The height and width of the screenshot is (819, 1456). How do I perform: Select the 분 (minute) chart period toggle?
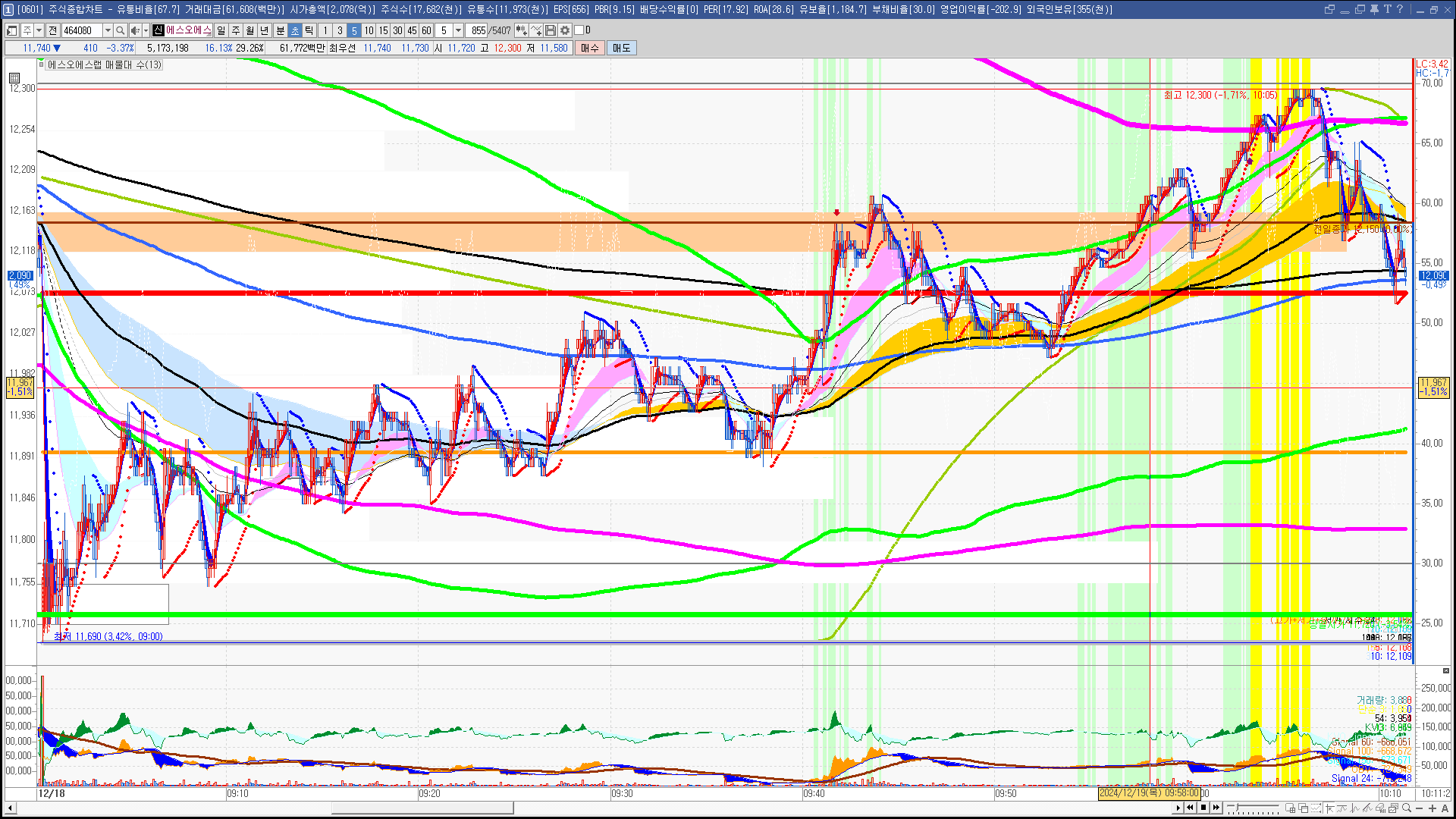point(280,30)
